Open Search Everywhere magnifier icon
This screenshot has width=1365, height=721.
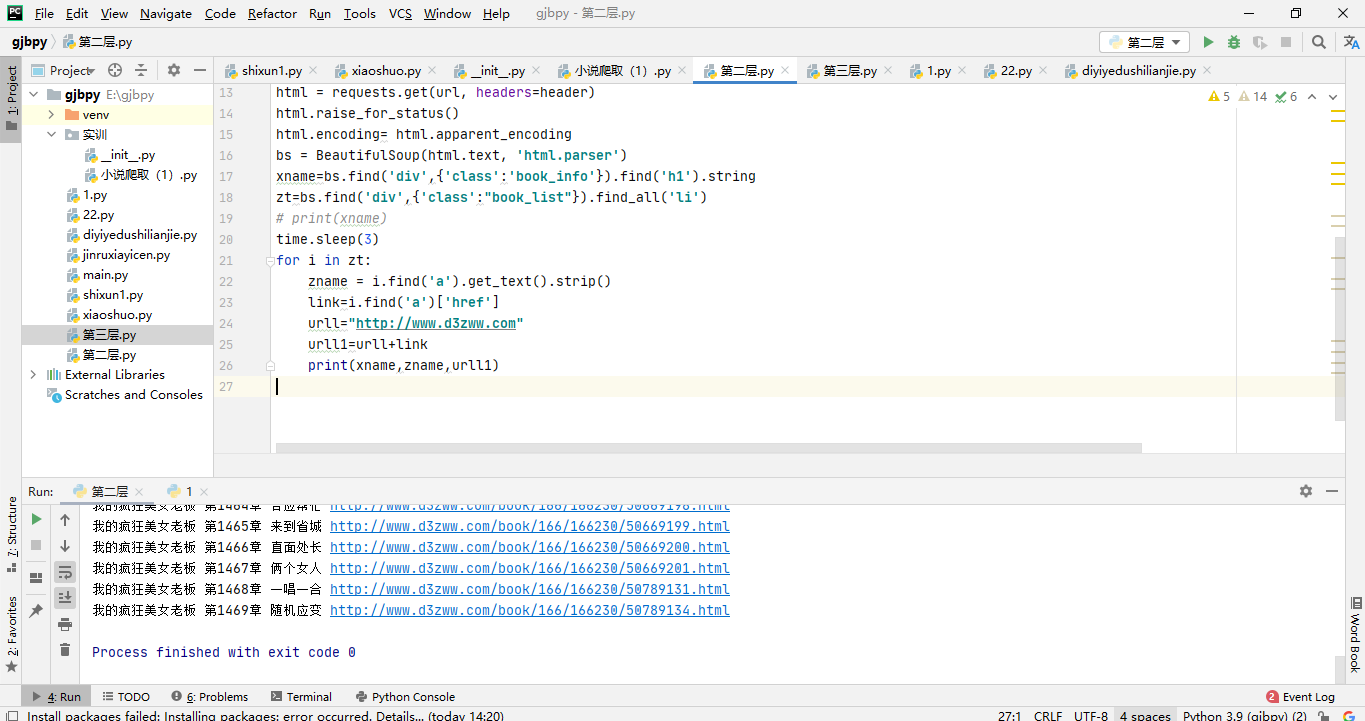[x=1319, y=42]
